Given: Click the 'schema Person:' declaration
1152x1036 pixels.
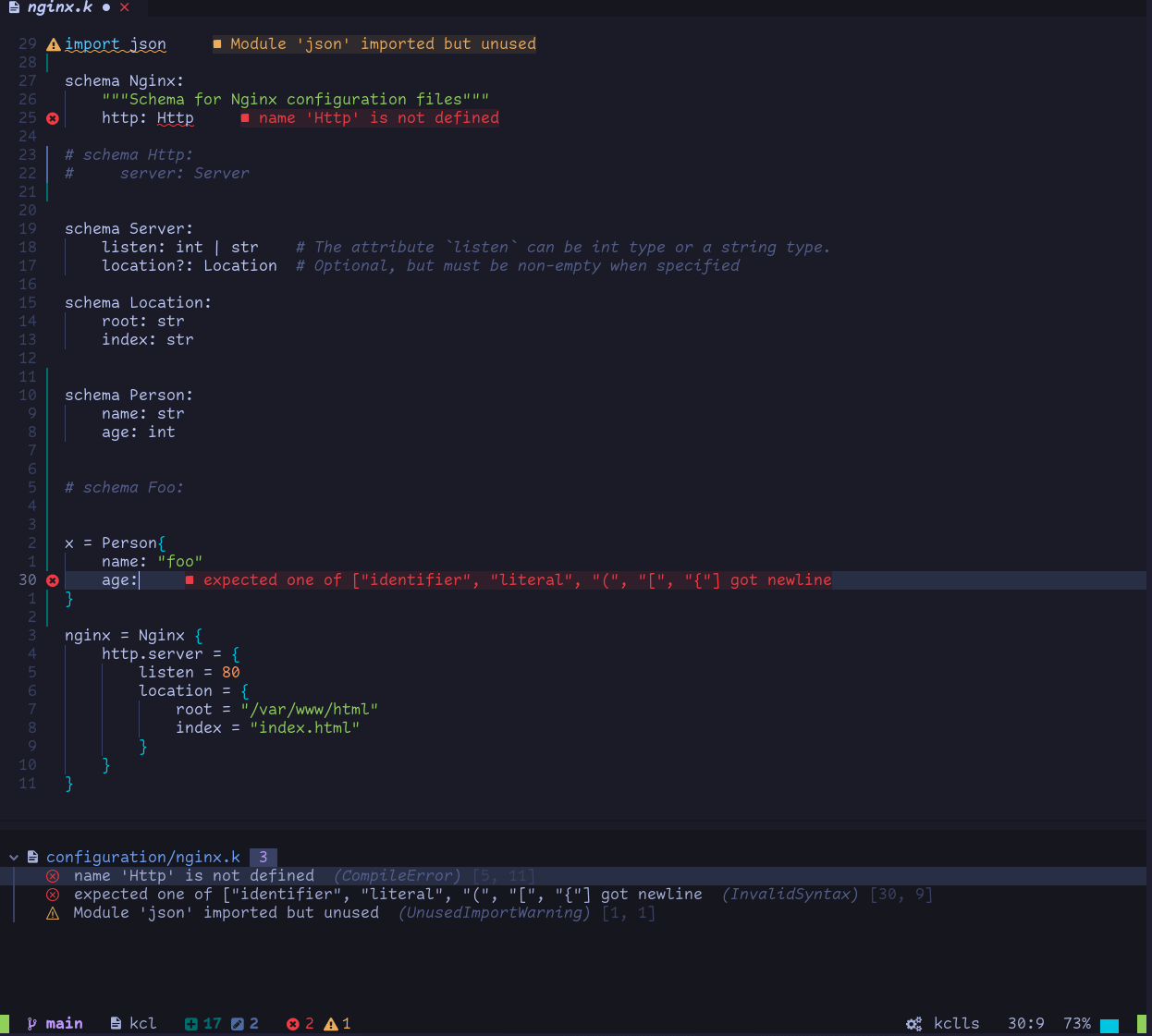Looking at the screenshot, I should click(x=129, y=396).
